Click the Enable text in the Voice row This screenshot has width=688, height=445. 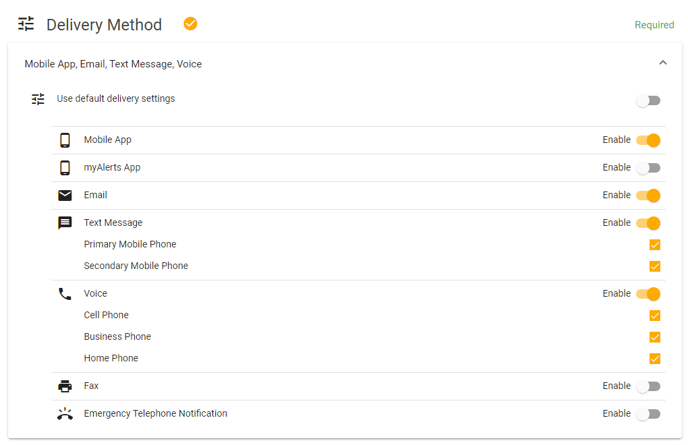[616, 293]
